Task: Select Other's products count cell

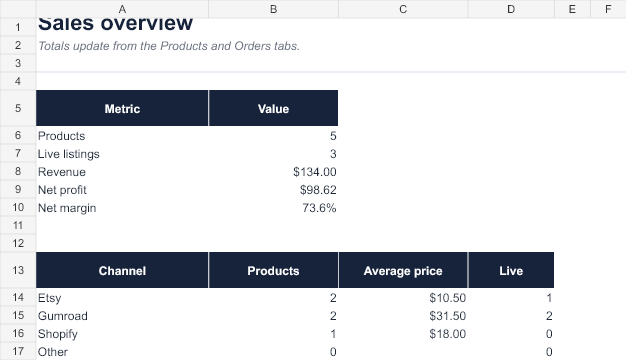Action: pyautogui.click(x=273, y=351)
